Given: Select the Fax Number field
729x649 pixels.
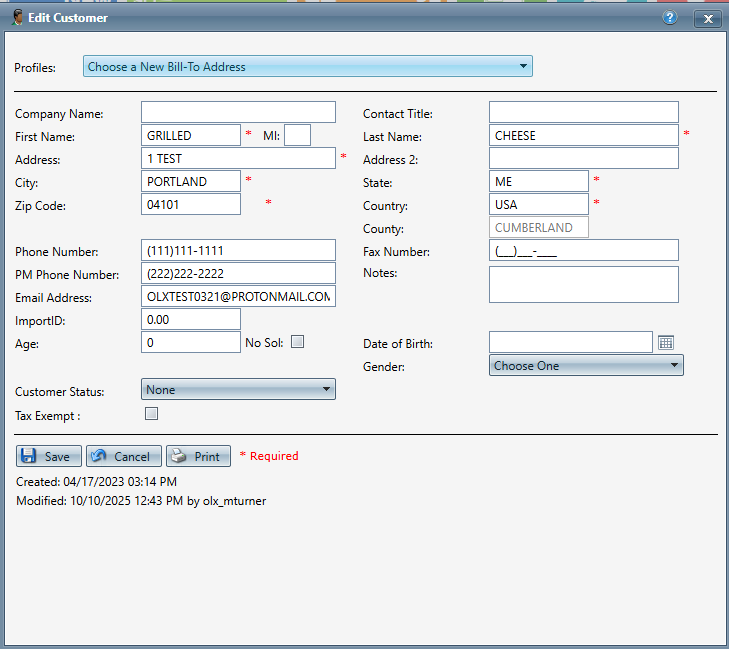Looking at the screenshot, I should click(583, 250).
